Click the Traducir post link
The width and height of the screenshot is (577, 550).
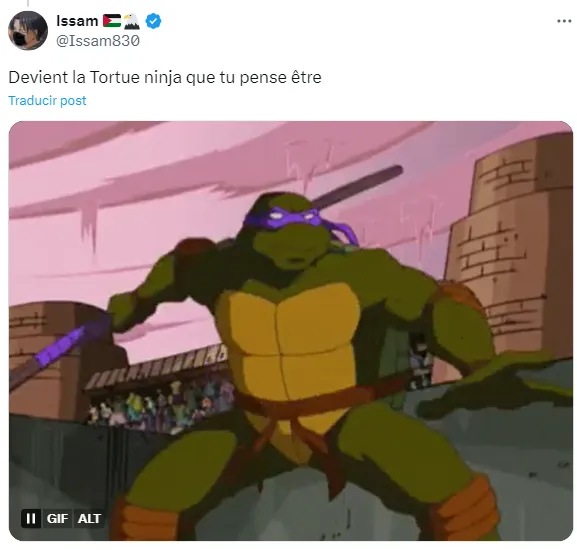click(47, 100)
